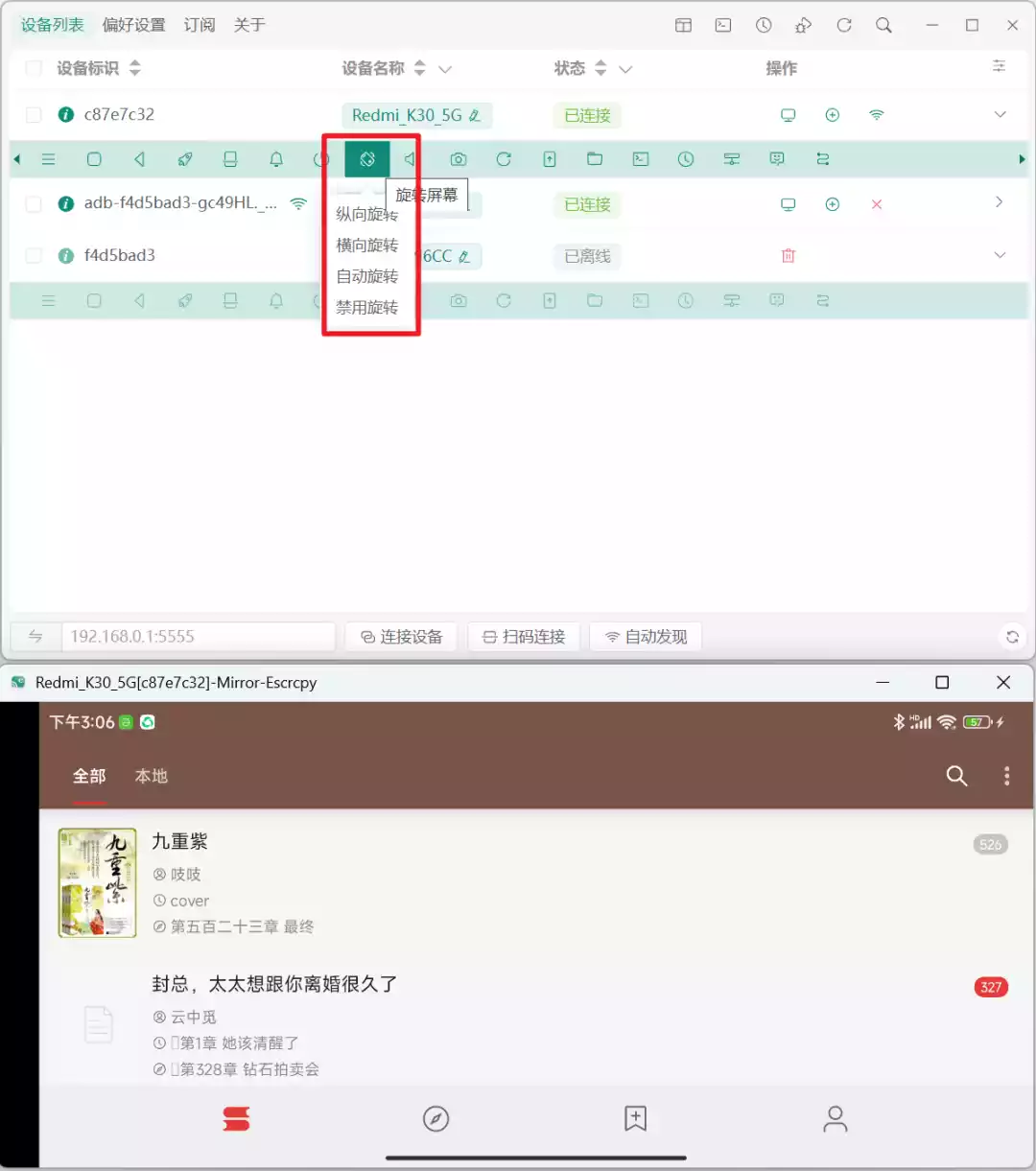Switch to 本地 tab in mirror window
Screen dimensions: 1036x1171
tap(152, 776)
